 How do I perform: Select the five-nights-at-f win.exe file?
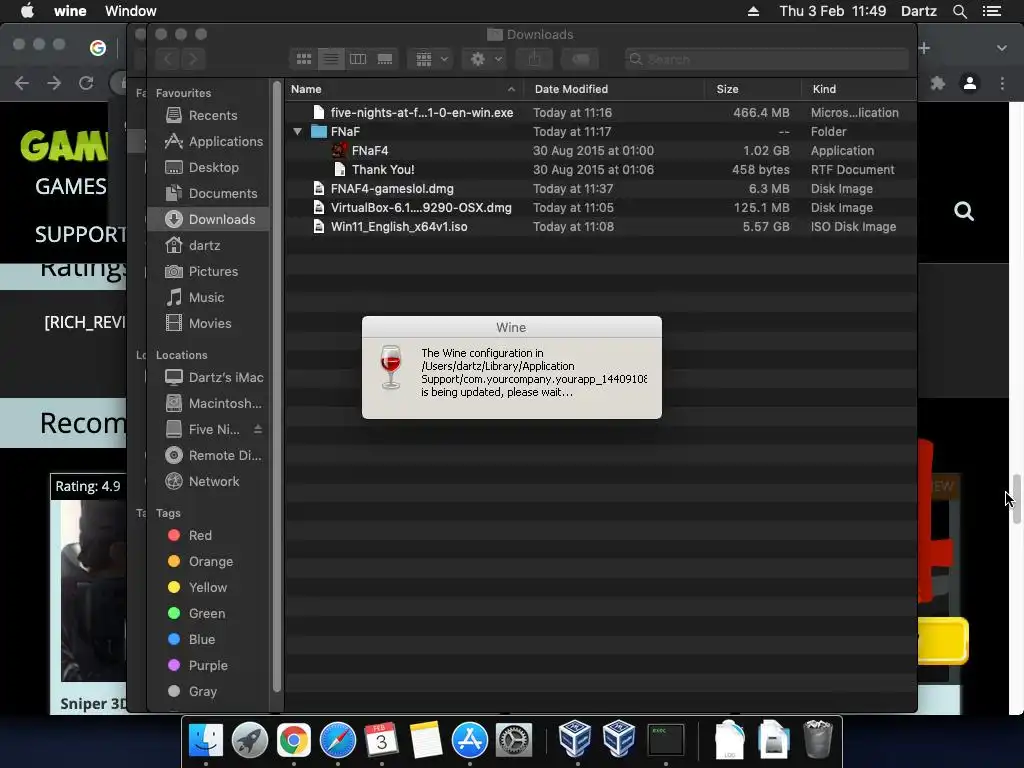click(x=601, y=112)
